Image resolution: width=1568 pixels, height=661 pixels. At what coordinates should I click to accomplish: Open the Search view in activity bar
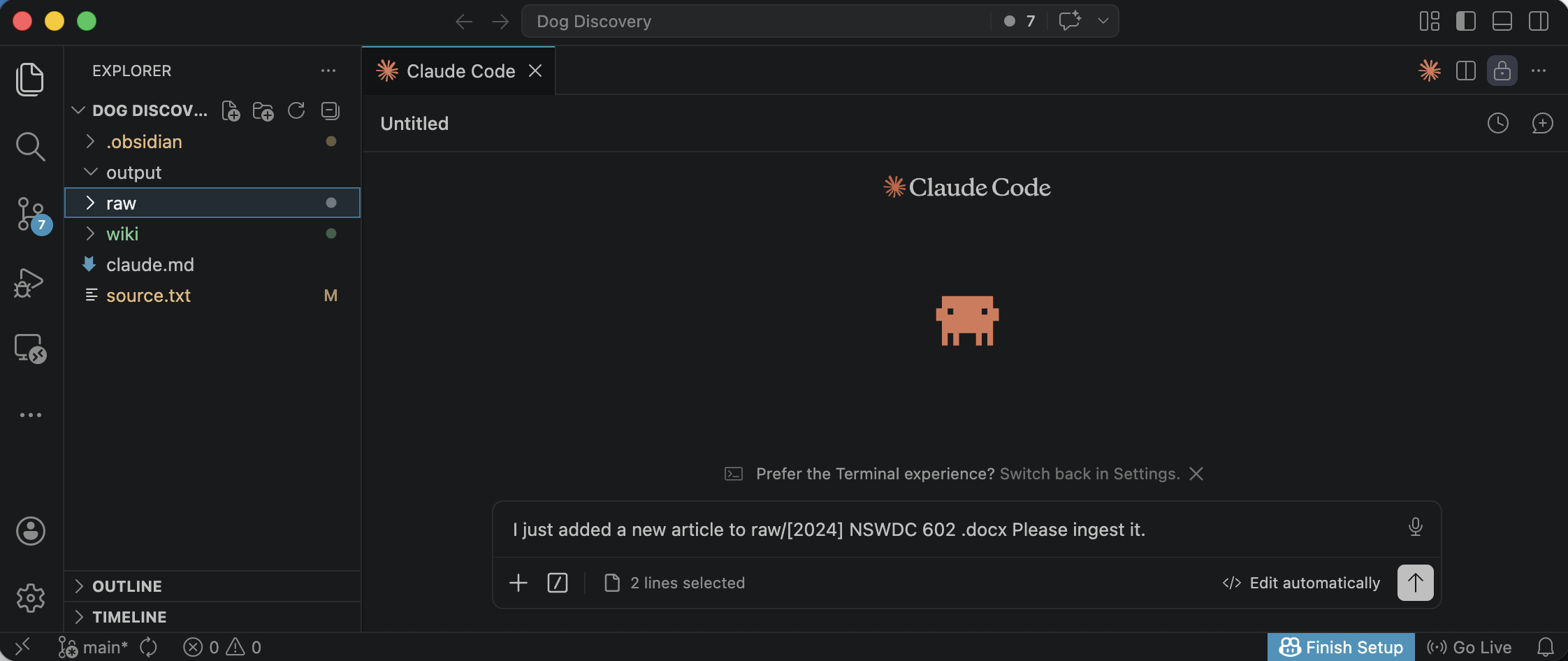tap(30, 147)
